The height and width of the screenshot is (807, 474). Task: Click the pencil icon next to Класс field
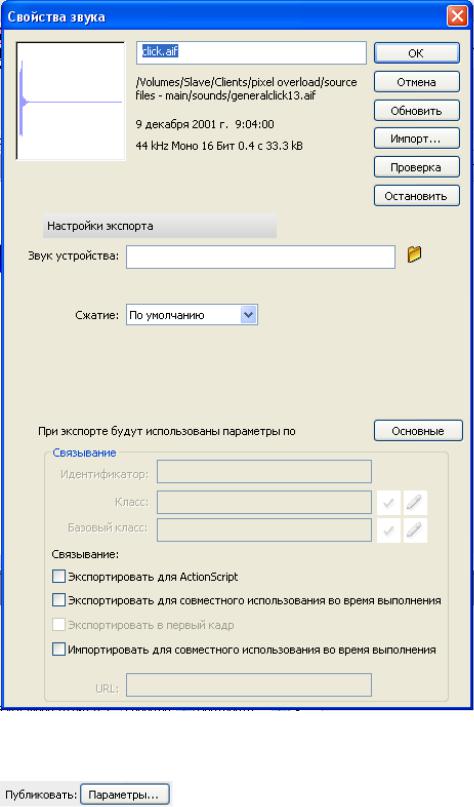click(x=415, y=503)
